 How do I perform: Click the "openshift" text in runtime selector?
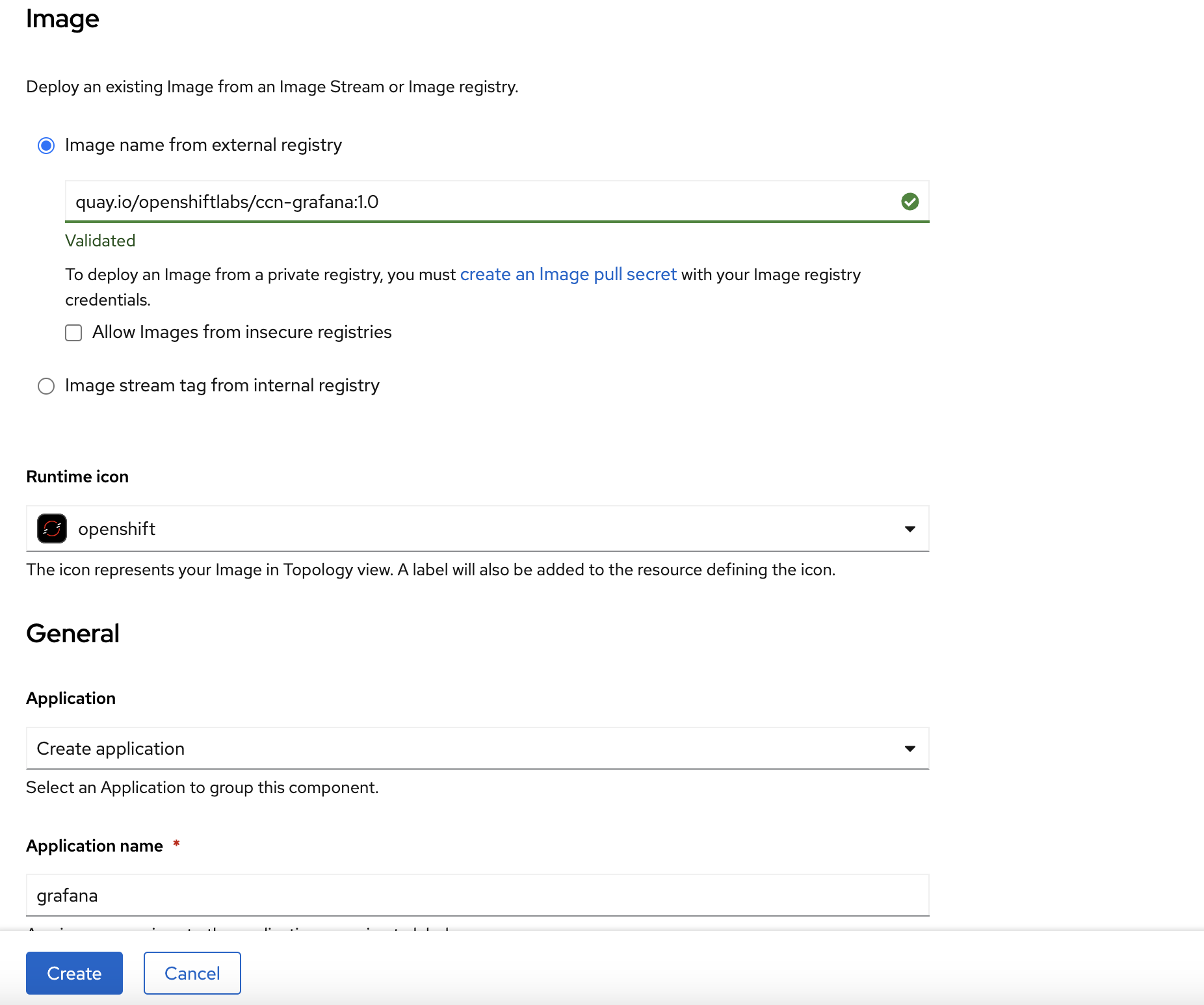pos(116,529)
